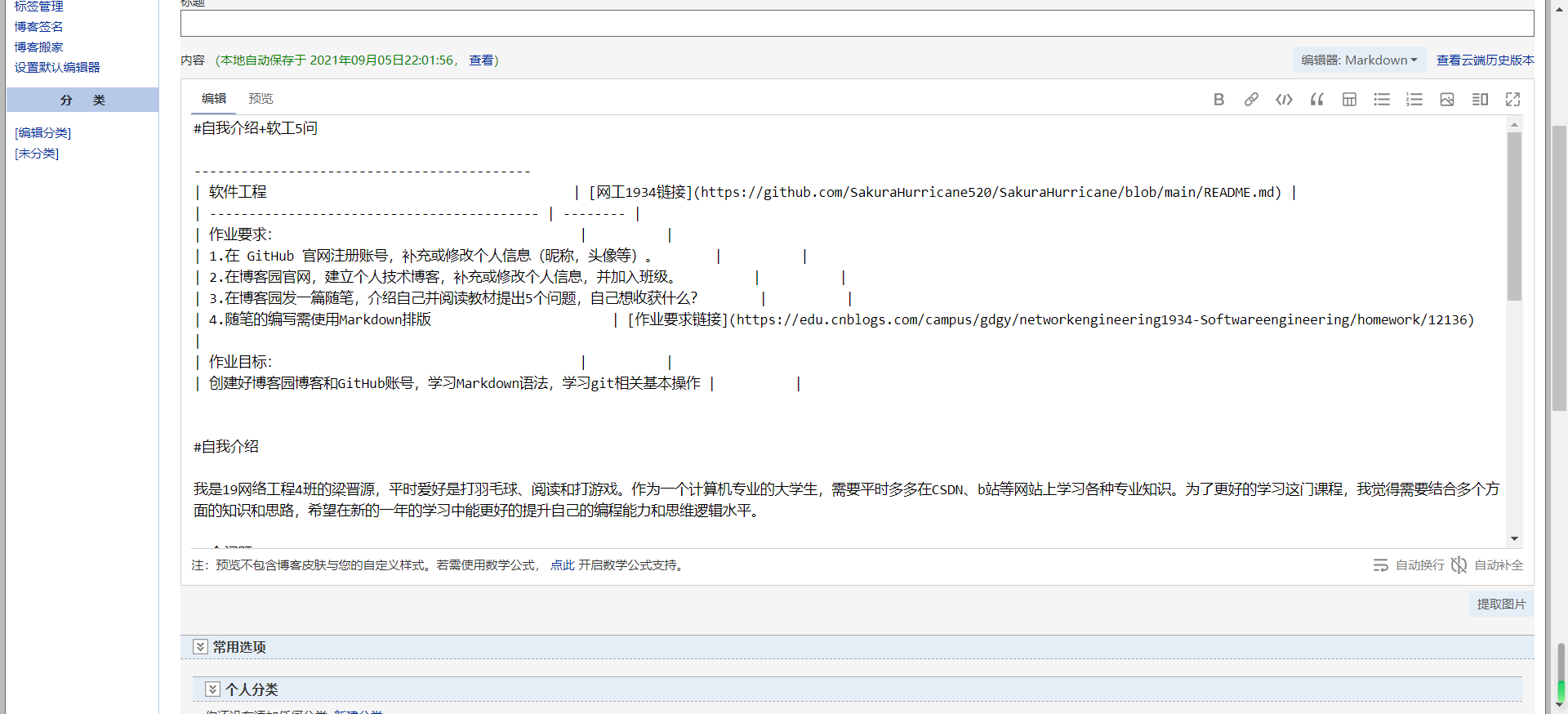Toggle the 自动补全 autocomplete option
The height and width of the screenshot is (714, 1568).
tap(1487, 565)
